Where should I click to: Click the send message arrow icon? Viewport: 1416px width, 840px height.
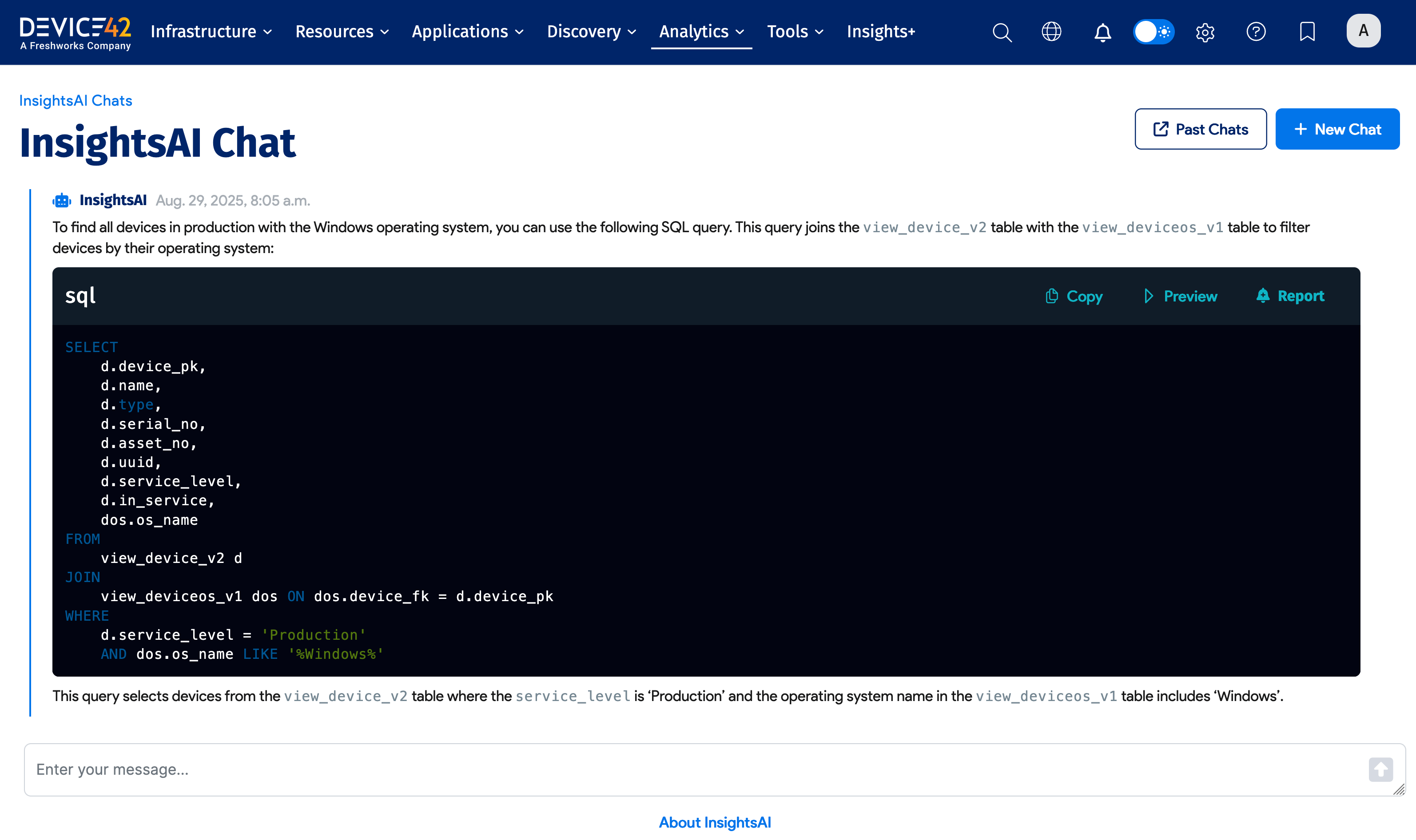(x=1380, y=769)
